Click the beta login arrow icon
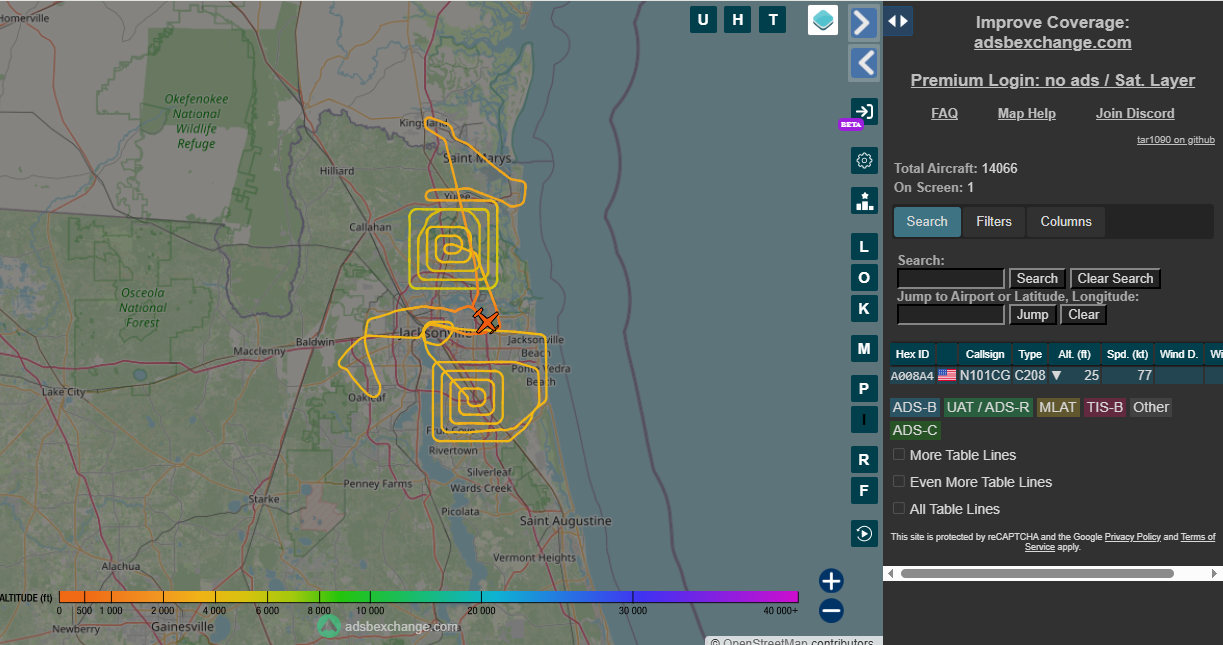1223x645 pixels. pos(864,112)
